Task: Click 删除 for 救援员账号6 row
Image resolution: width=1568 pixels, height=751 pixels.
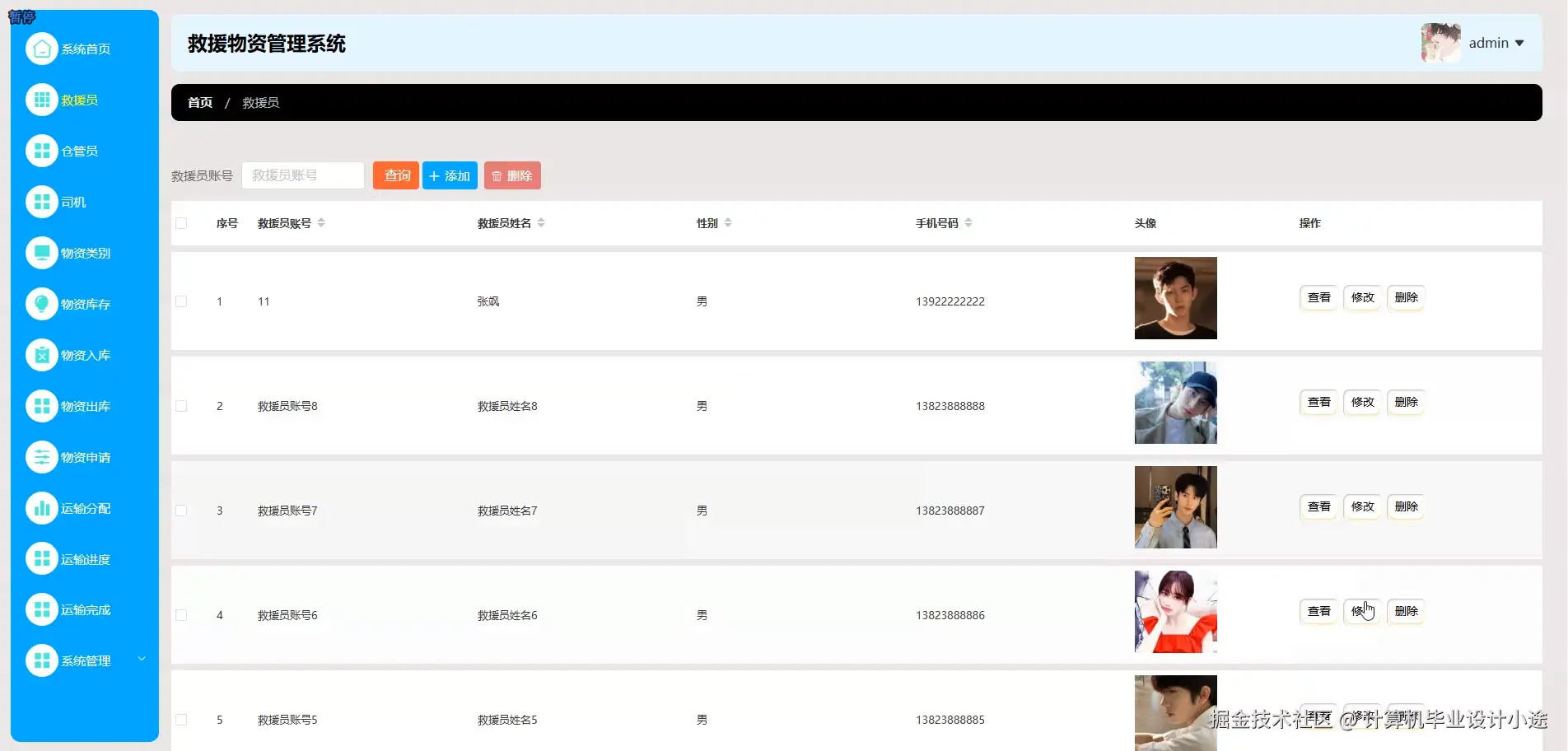Action: pyautogui.click(x=1406, y=611)
